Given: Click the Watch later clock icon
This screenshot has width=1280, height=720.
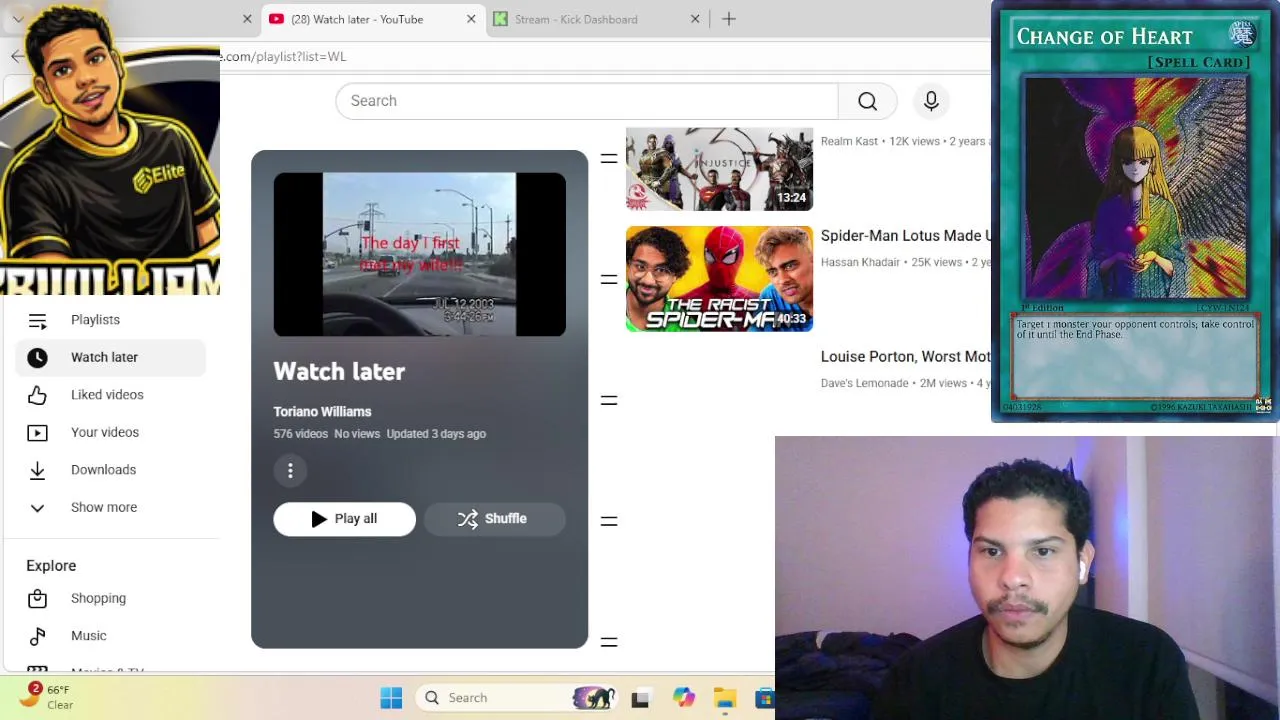Looking at the screenshot, I should [x=37, y=357].
